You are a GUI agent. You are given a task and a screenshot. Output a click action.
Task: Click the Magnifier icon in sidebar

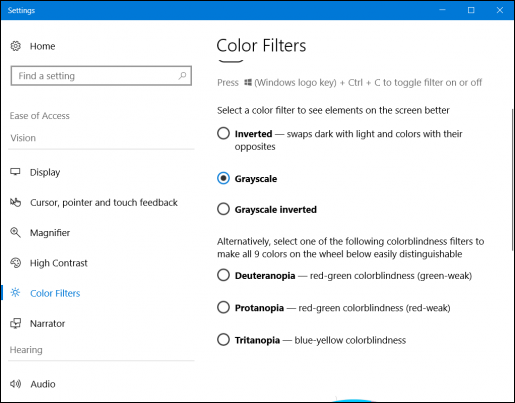pos(15,233)
